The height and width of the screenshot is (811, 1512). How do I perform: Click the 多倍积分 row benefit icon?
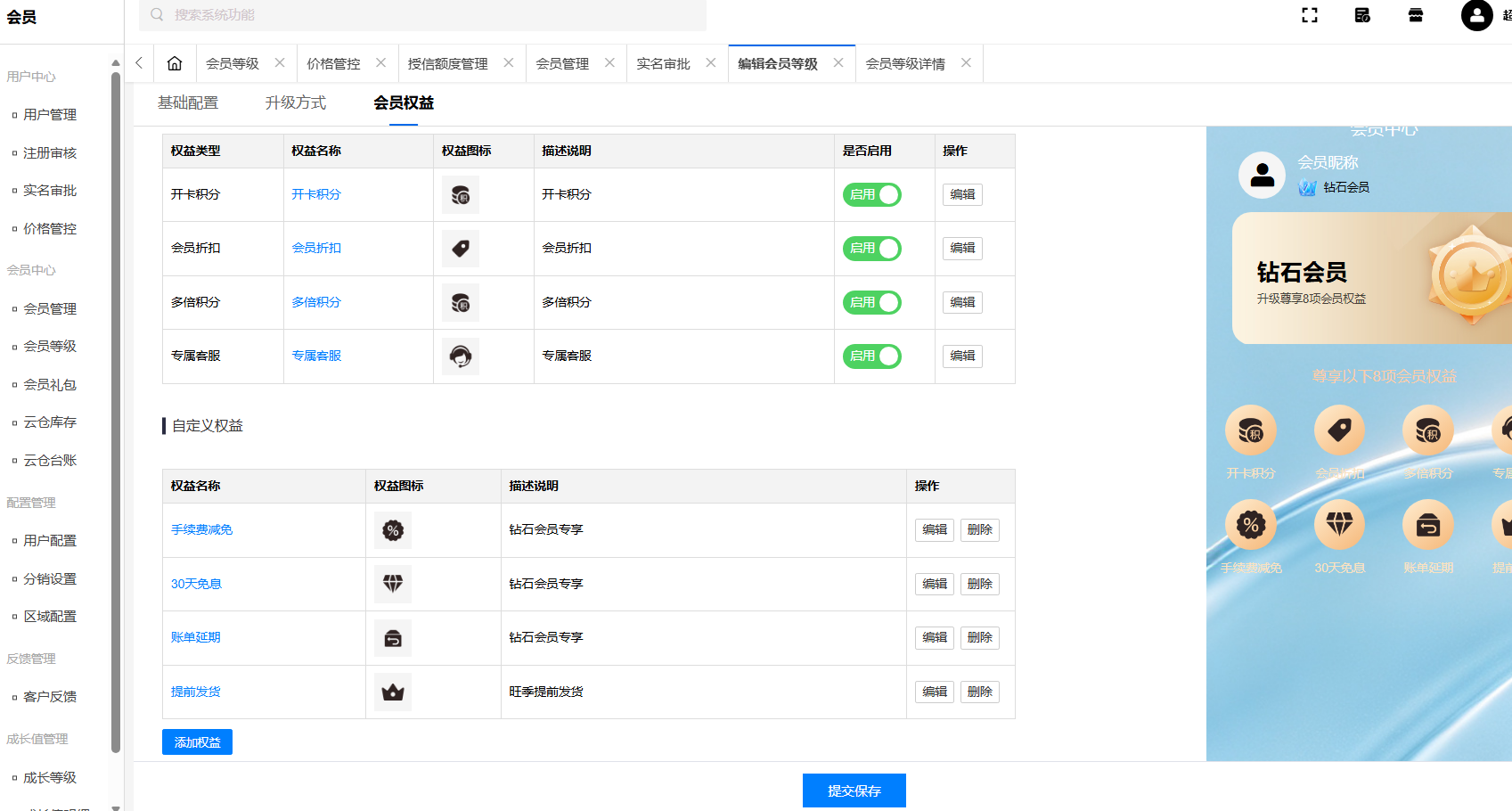coord(461,303)
